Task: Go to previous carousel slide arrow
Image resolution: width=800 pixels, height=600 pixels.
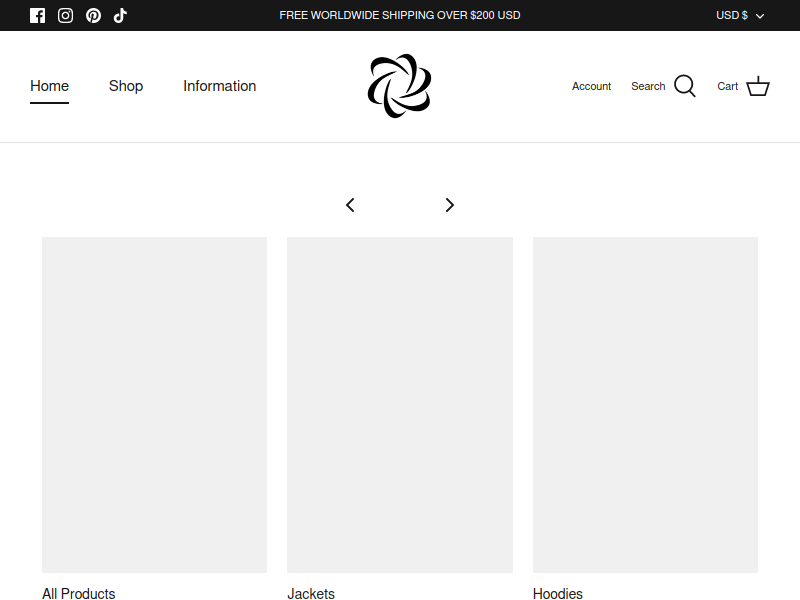Action: [x=350, y=205]
